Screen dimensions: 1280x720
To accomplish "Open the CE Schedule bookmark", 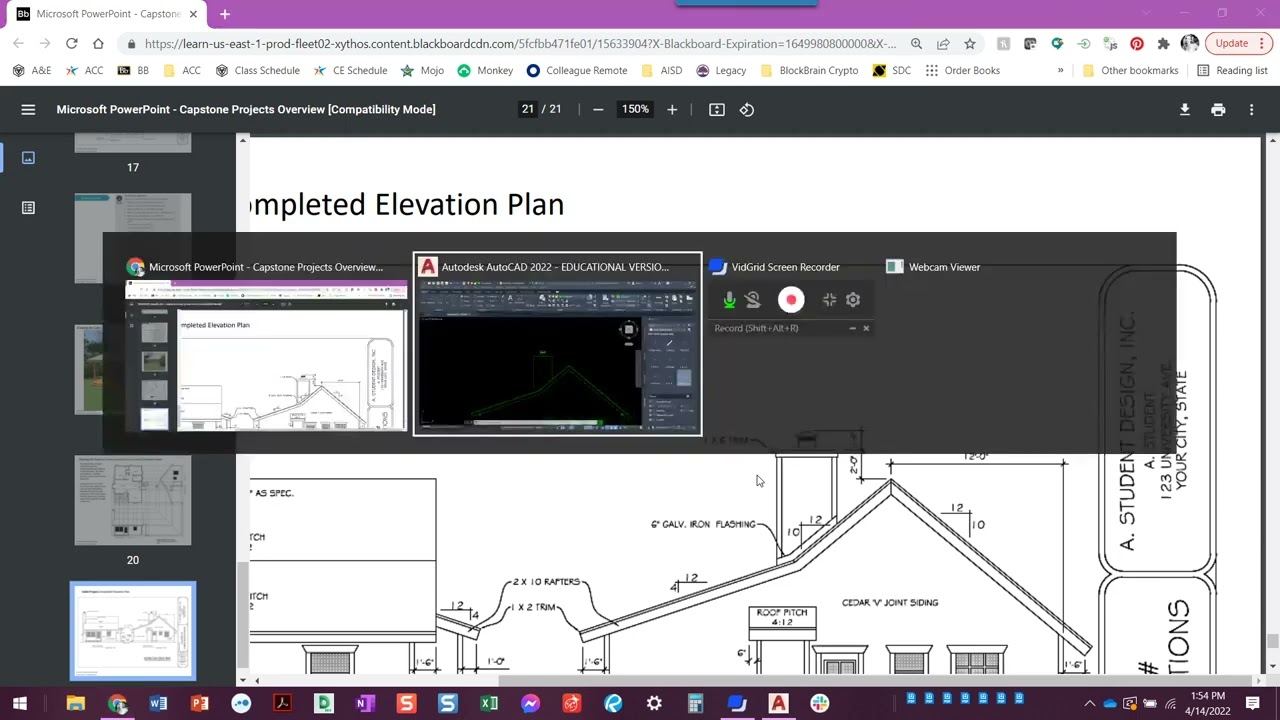I will tap(351, 71).
